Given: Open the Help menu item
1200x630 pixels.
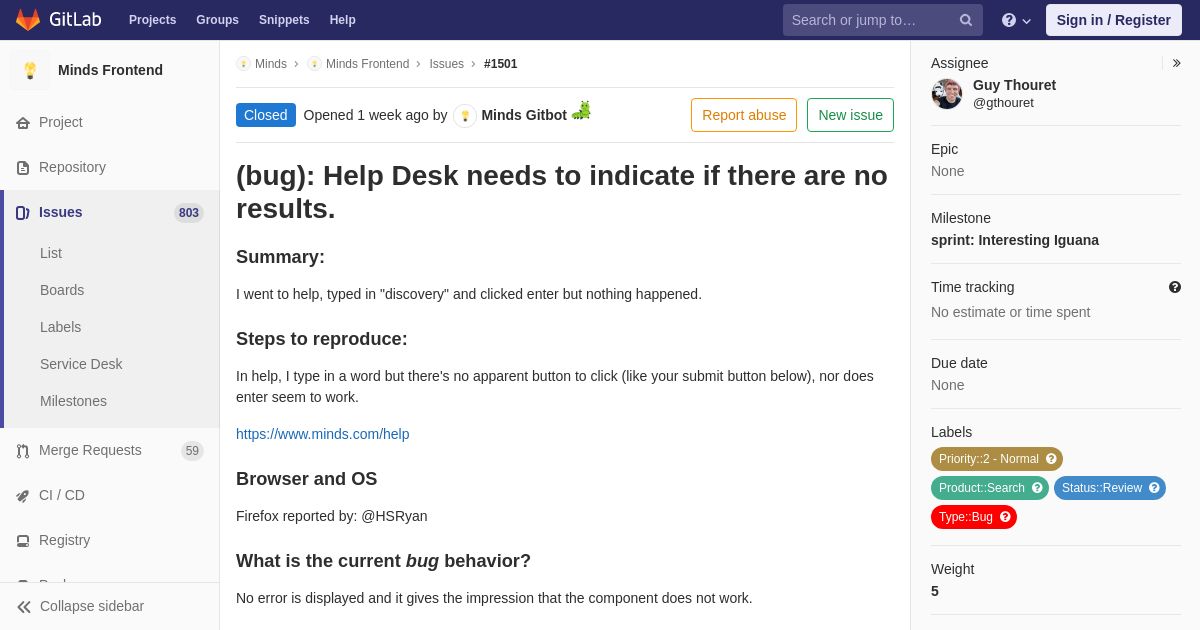Looking at the screenshot, I should click(x=343, y=20).
